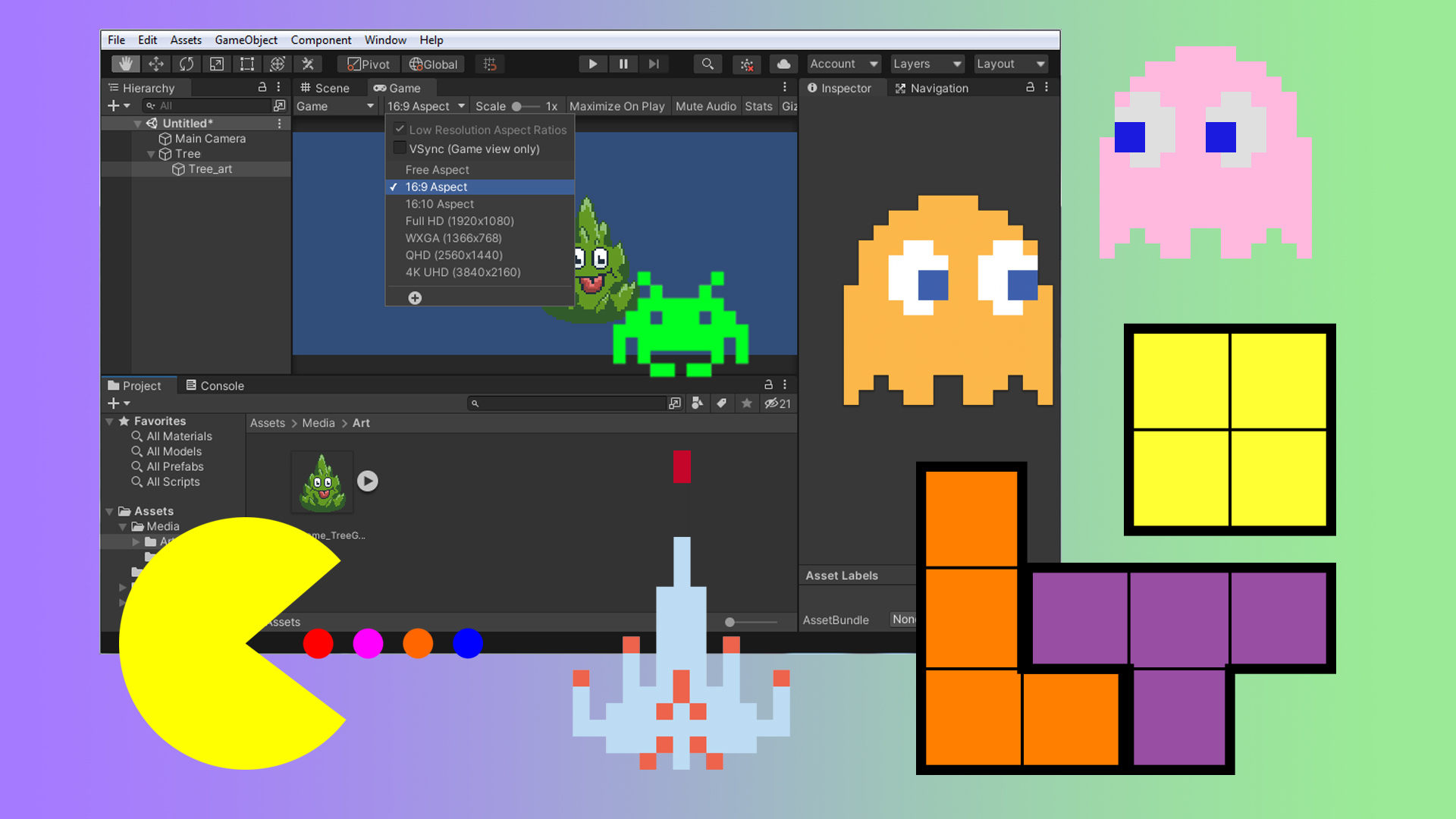The height and width of the screenshot is (819, 1456).
Task: Open the Layers dropdown
Action: point(927,64)
